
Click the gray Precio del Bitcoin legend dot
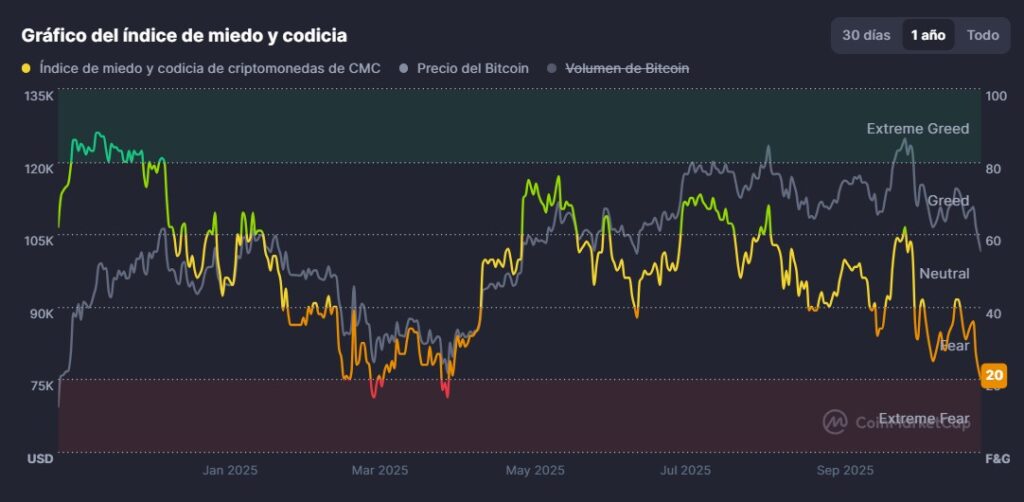coord(404,68)
